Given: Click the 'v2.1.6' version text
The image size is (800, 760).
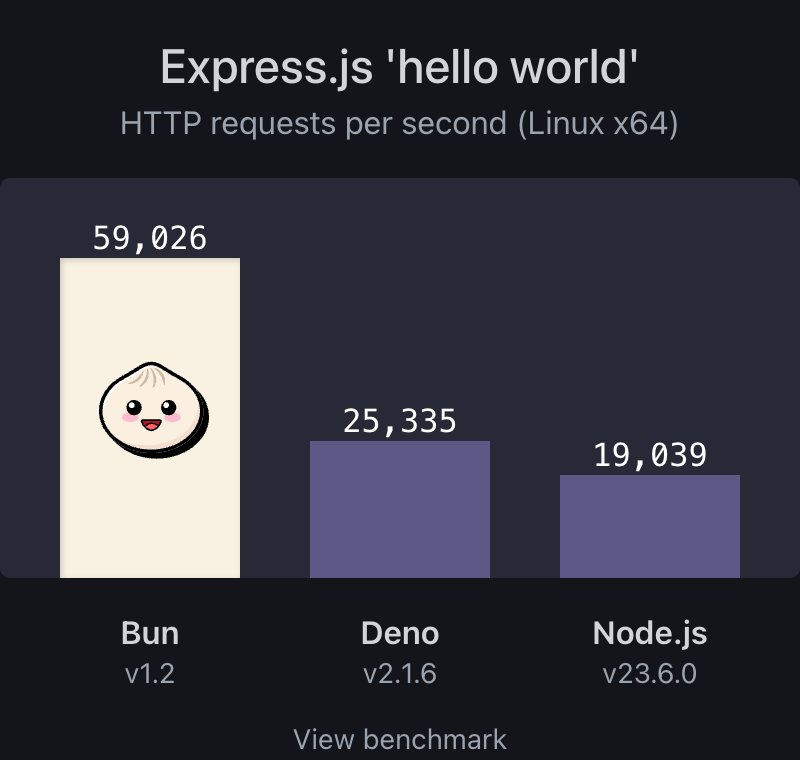Looking at the screenshot, I should [400, 673].
